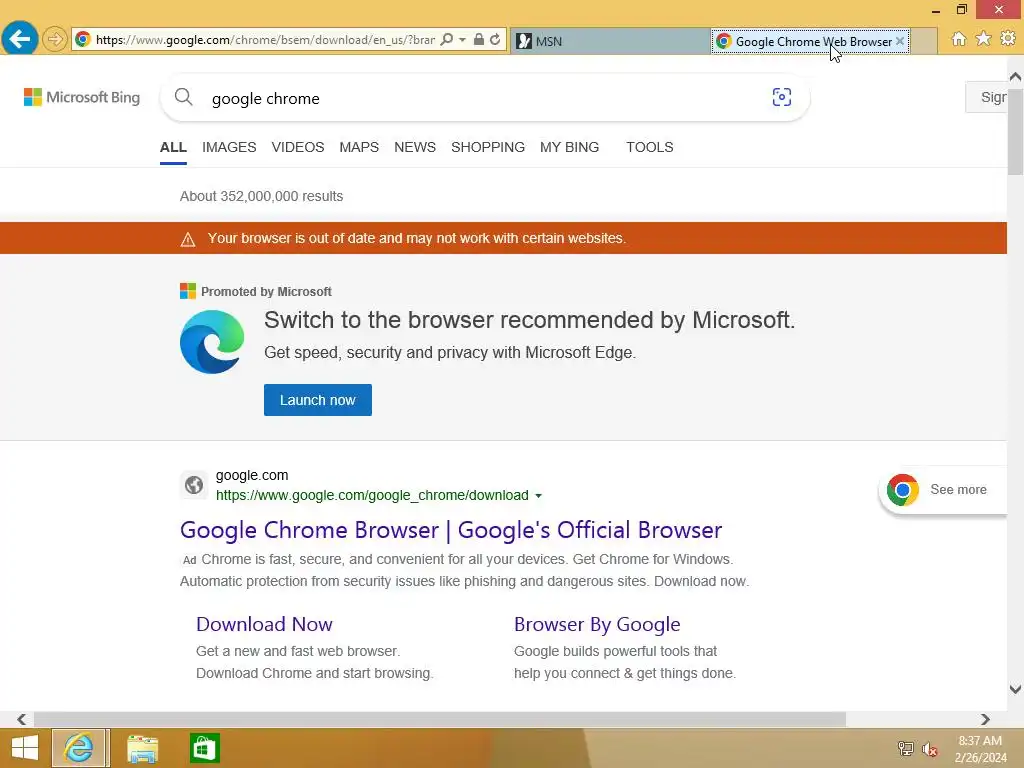The width and height of the screenshot is (1024, 768).
Task: Click the network tray icon
Action: click(x=905, y=748)
